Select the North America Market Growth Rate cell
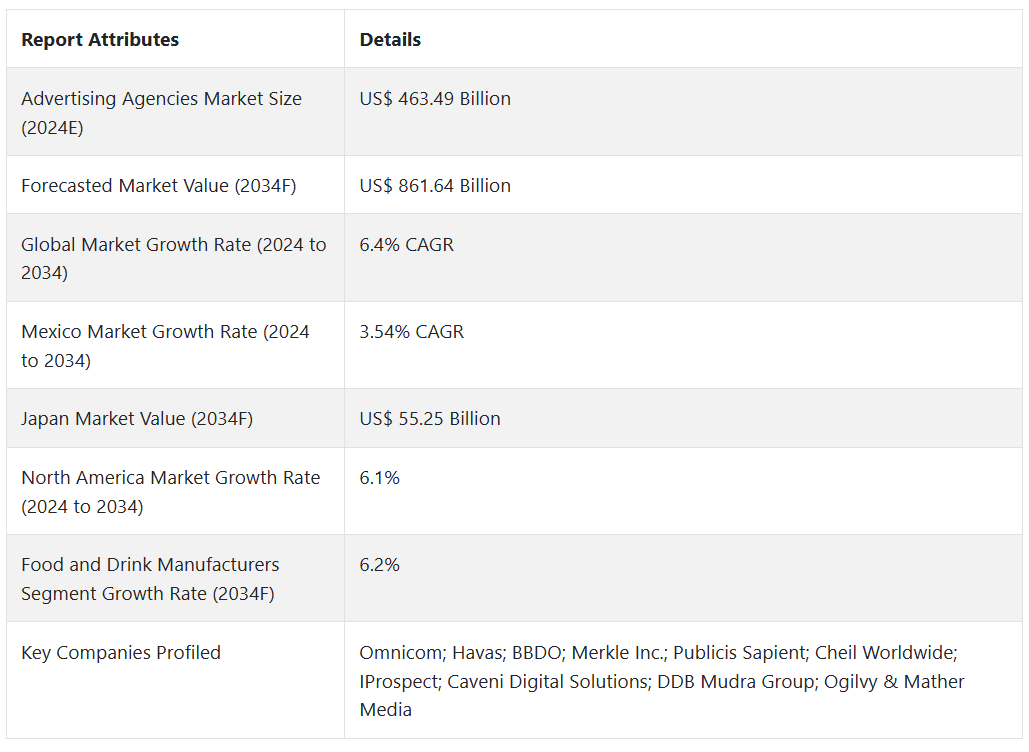Screen dimensions: 1029x752 (x=170, y=492)
